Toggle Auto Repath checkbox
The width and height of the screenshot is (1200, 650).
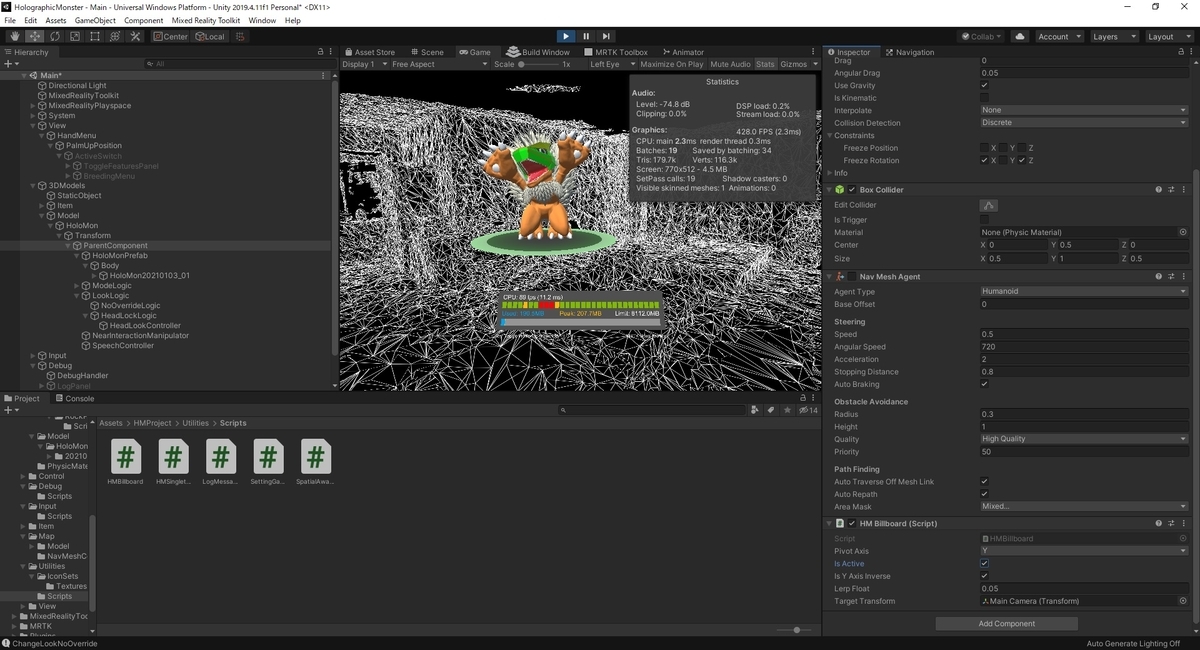[984, 494]
